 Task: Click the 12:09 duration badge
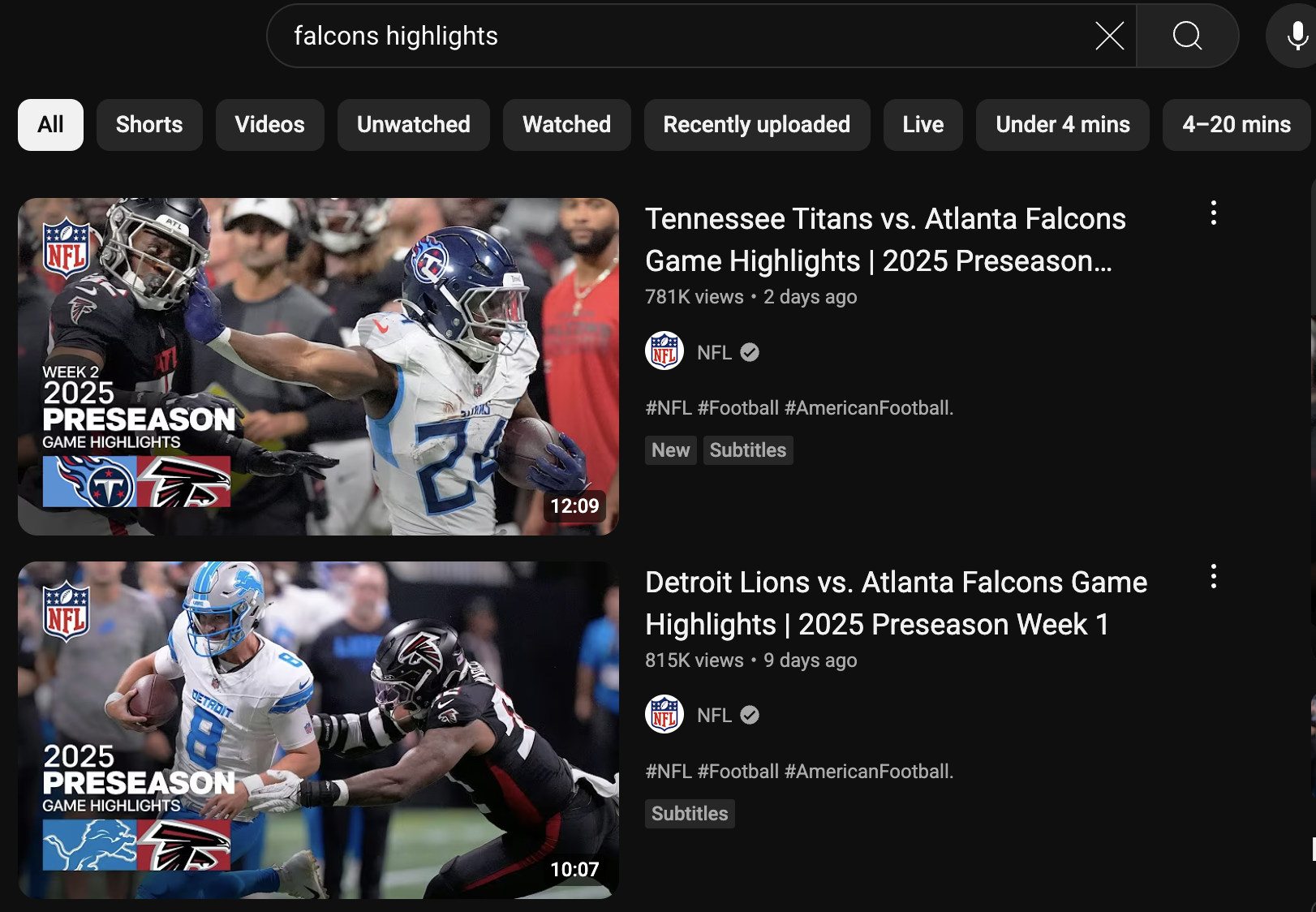pyautogui.click(x=574, y=506)
